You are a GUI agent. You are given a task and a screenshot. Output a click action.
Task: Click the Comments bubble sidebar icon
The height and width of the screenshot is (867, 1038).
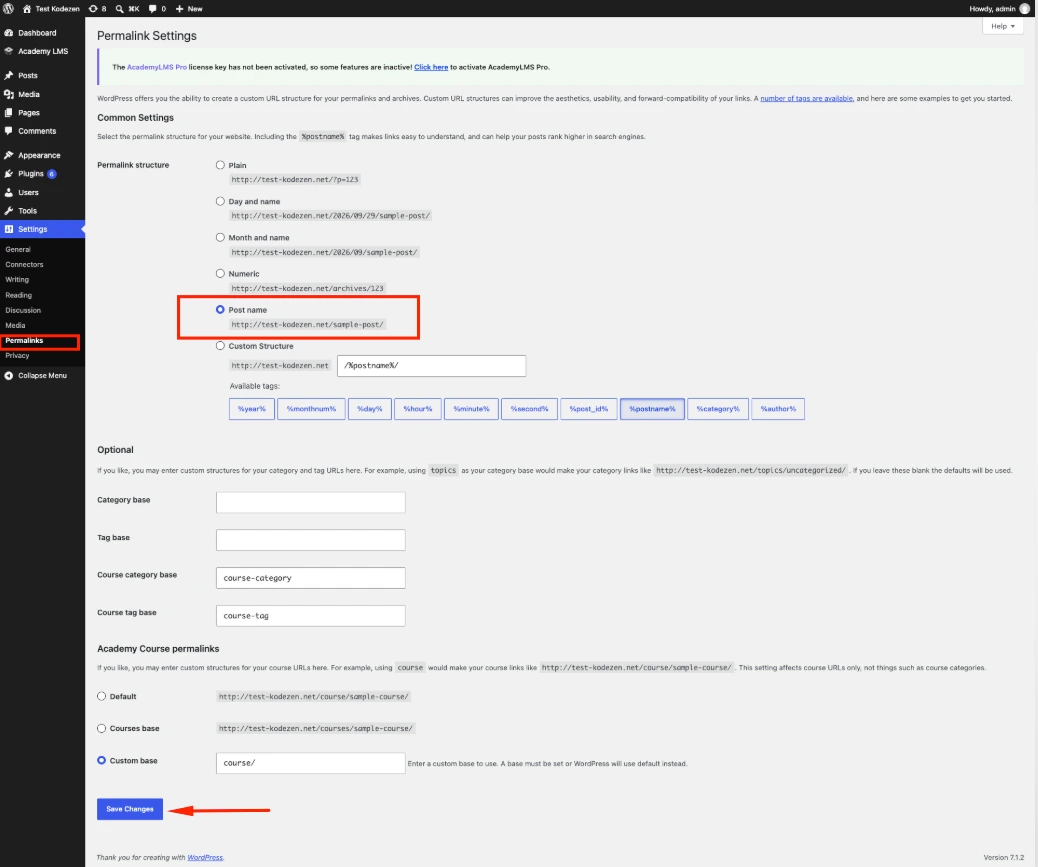tap(9, 131)
